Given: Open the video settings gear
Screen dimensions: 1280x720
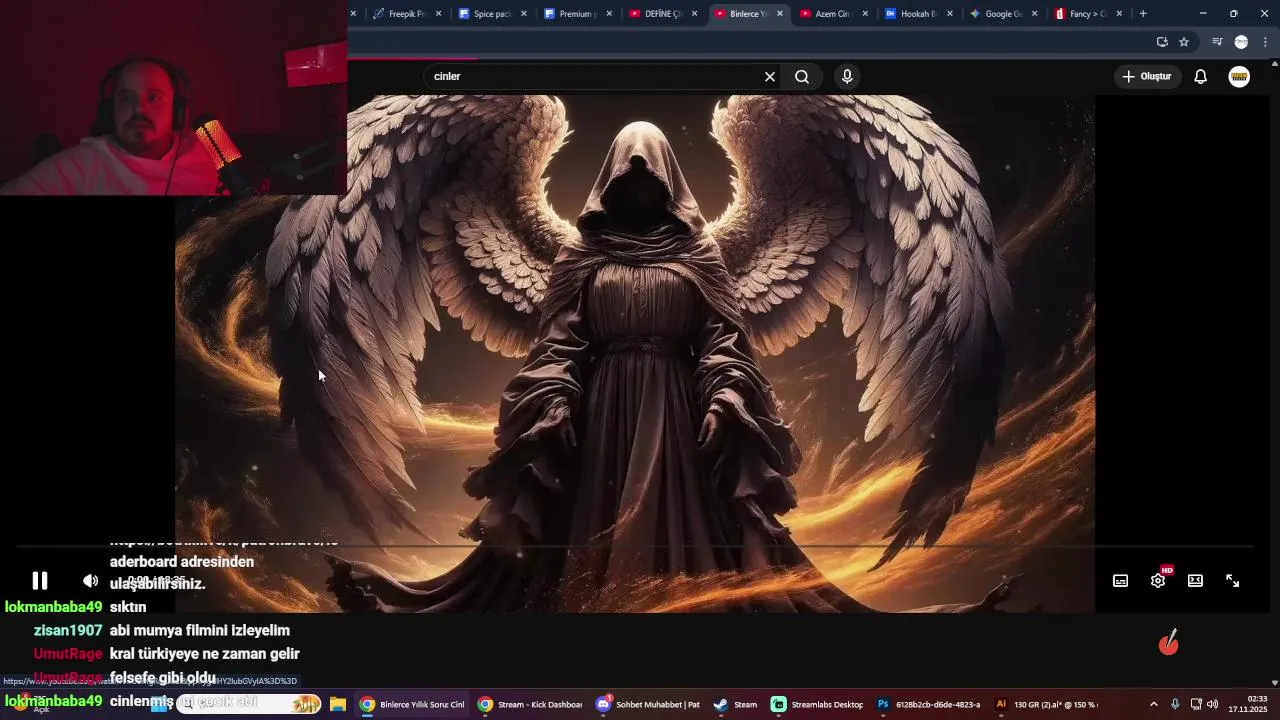Looking at the screenshot, I should [x=1158, y=581].
